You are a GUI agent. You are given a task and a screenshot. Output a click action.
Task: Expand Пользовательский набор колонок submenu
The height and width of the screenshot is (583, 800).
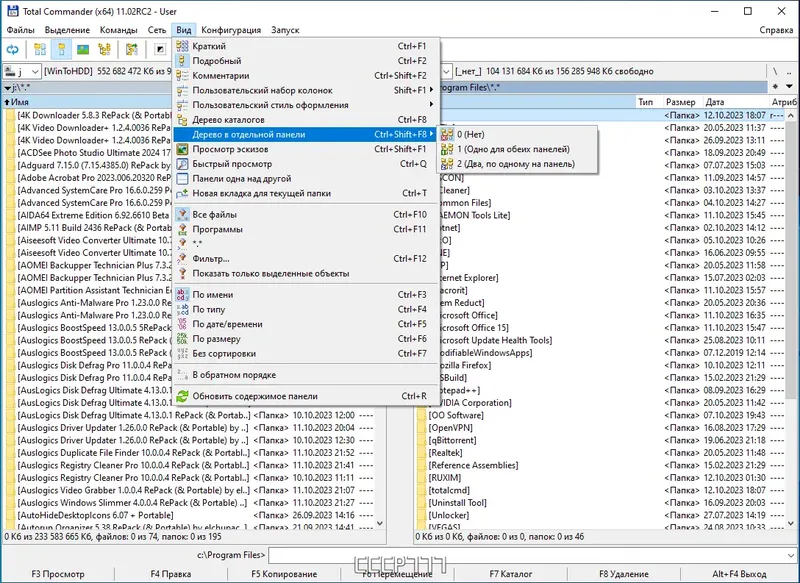click(306, 90)
